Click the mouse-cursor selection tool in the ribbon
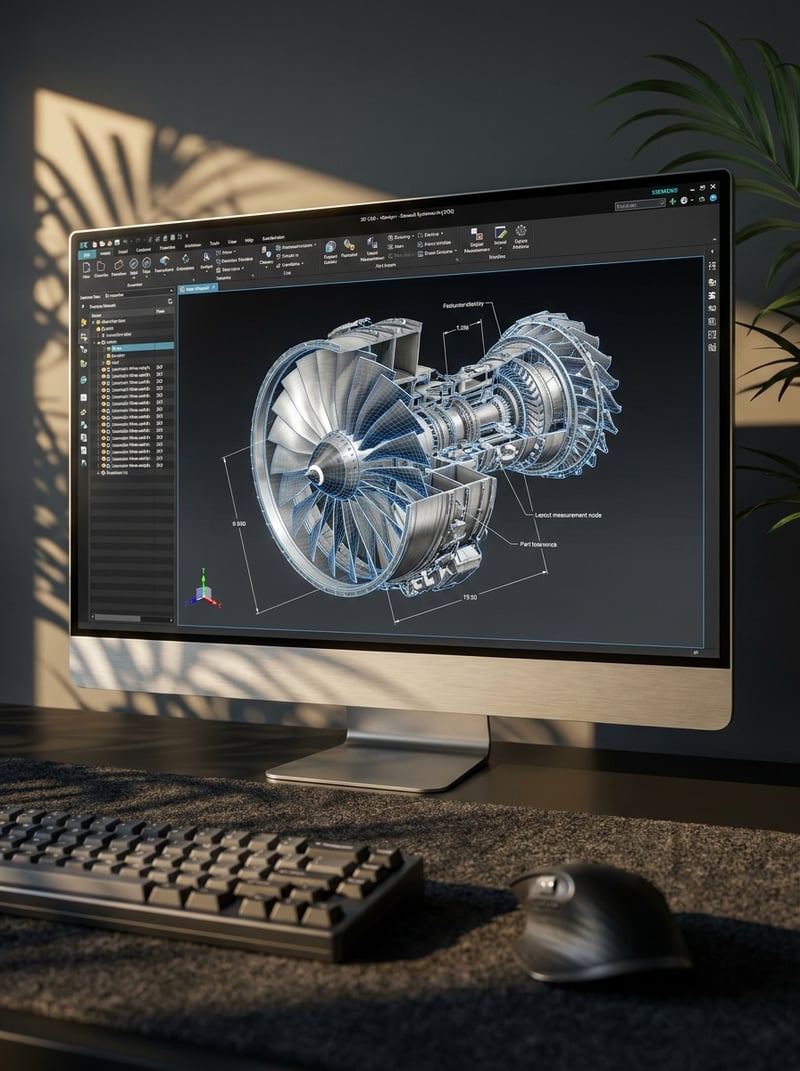 point(206,258)
